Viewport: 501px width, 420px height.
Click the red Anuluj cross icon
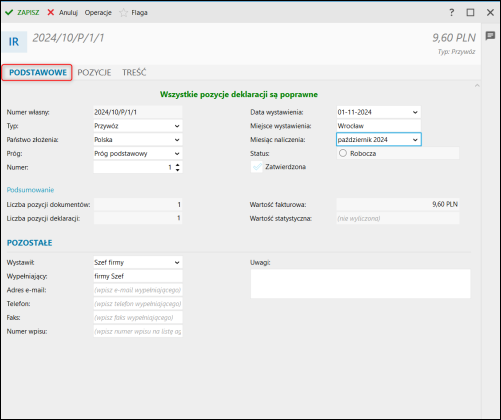51,12
